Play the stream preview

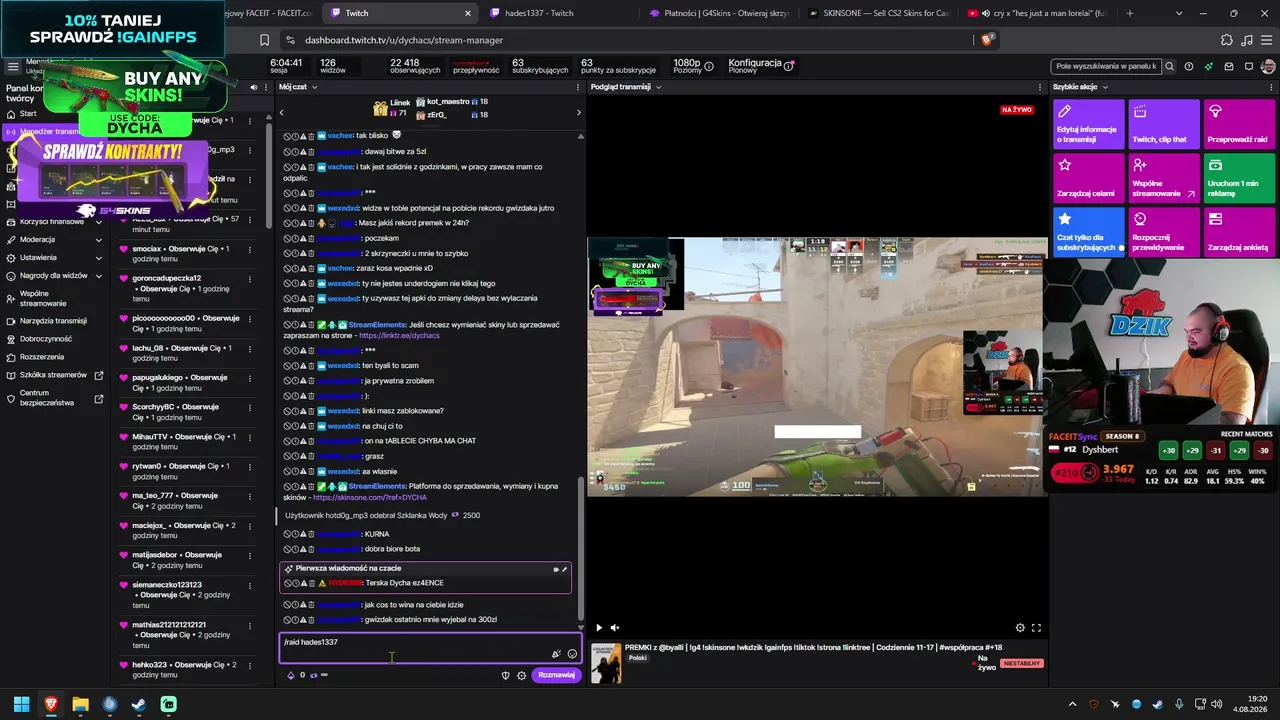coord(599,628)
